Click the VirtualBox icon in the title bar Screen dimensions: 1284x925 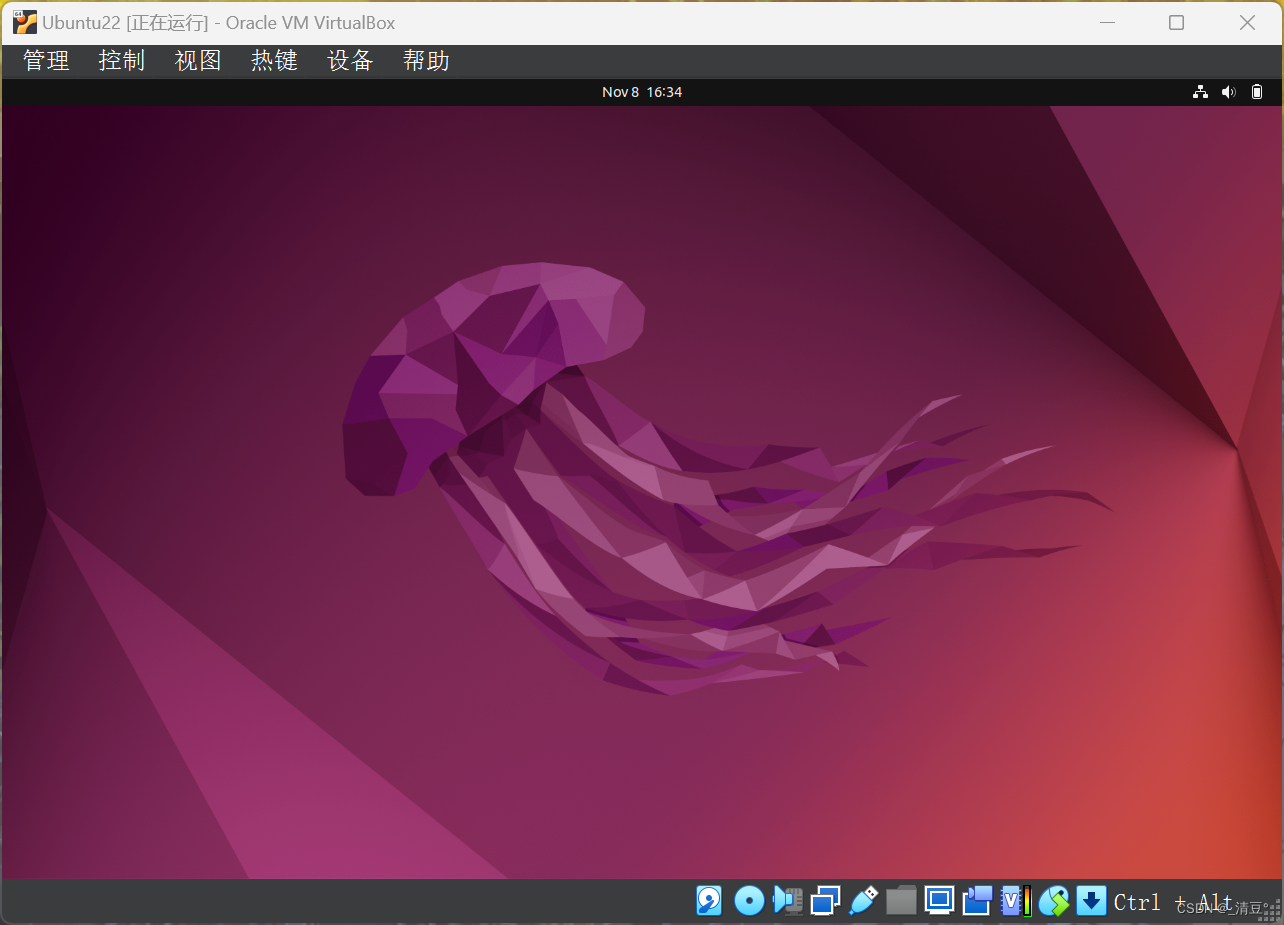click(x=25, y=22)
